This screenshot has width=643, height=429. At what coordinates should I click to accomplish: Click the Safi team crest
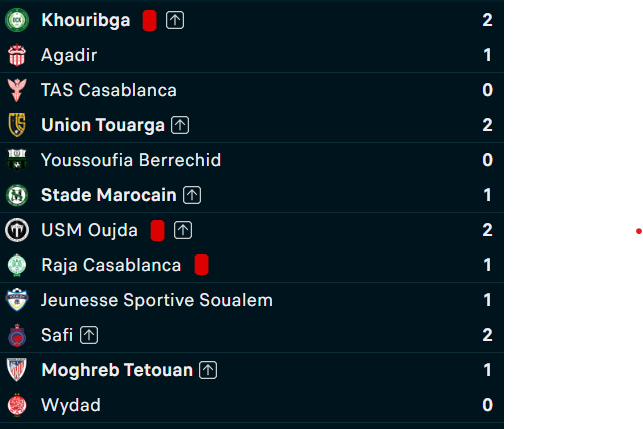(x=17, y=335)
